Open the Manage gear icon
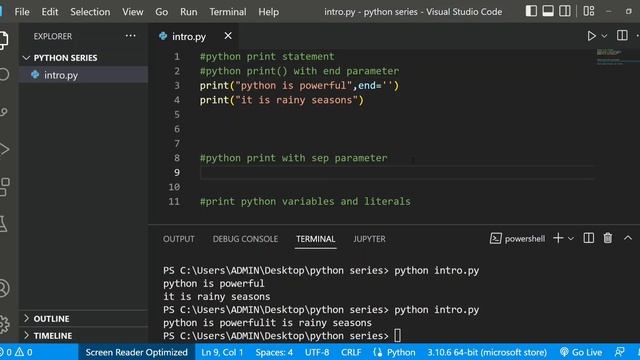Image resolution: width=640 pixels, height=360 pixels. 4,324
